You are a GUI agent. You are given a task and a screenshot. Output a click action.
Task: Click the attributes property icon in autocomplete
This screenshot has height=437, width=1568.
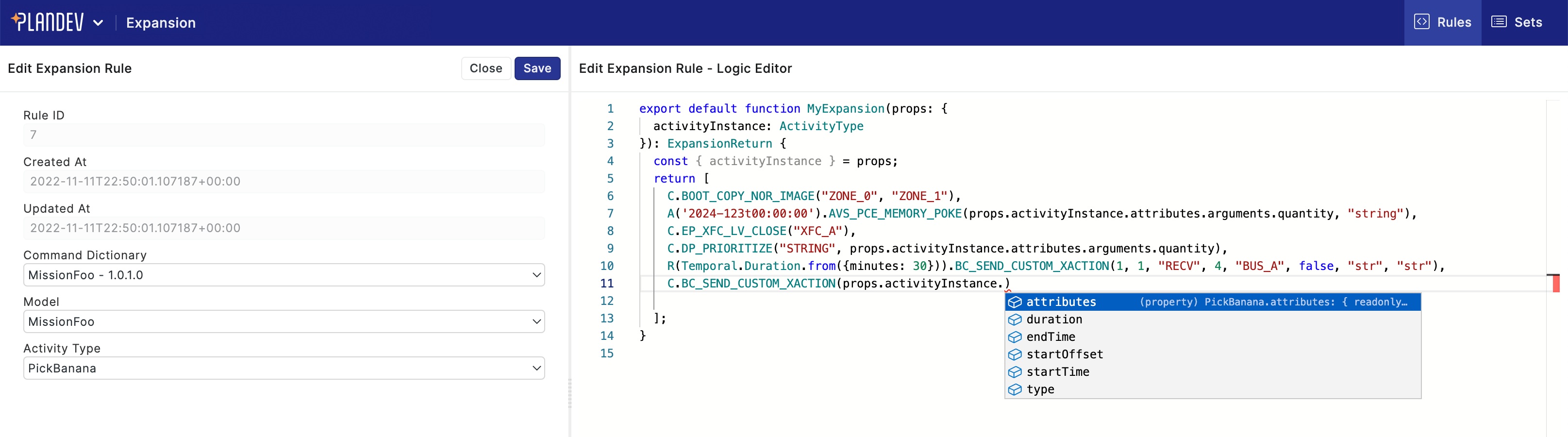(x=1015, y=301)
